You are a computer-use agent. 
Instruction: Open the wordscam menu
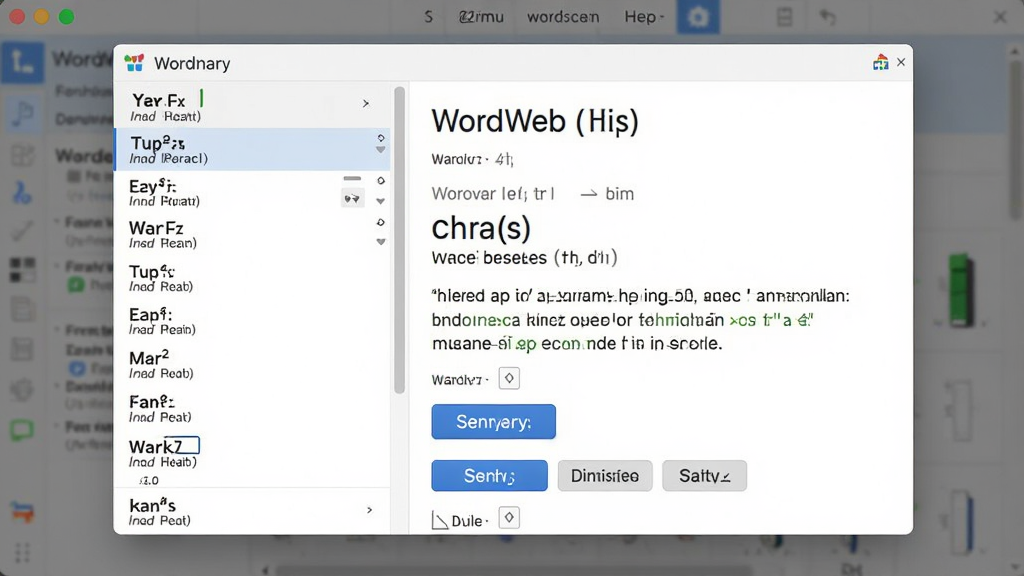click(x=563, y=16)
